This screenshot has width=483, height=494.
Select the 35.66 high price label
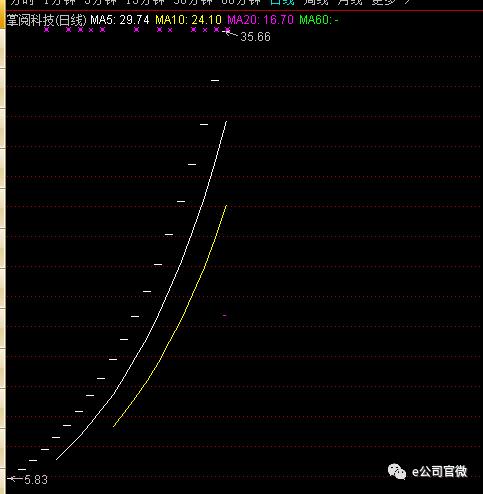(x=255, y=37)
